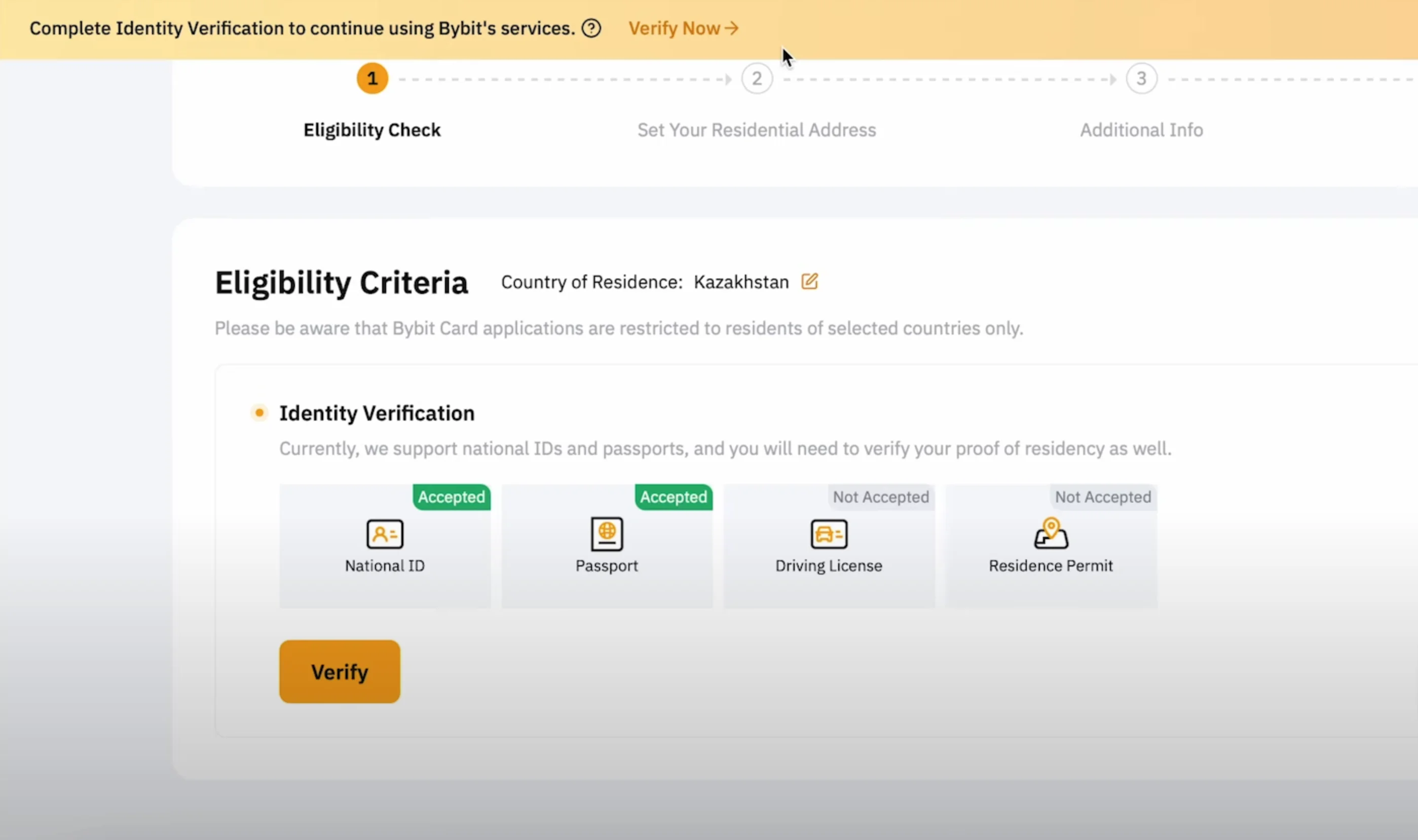Viewport: 1418px width, 840px height.
Task: Click Not Accepted badge on Driving License
Action: pyautogui.click(x=881, y=497)
